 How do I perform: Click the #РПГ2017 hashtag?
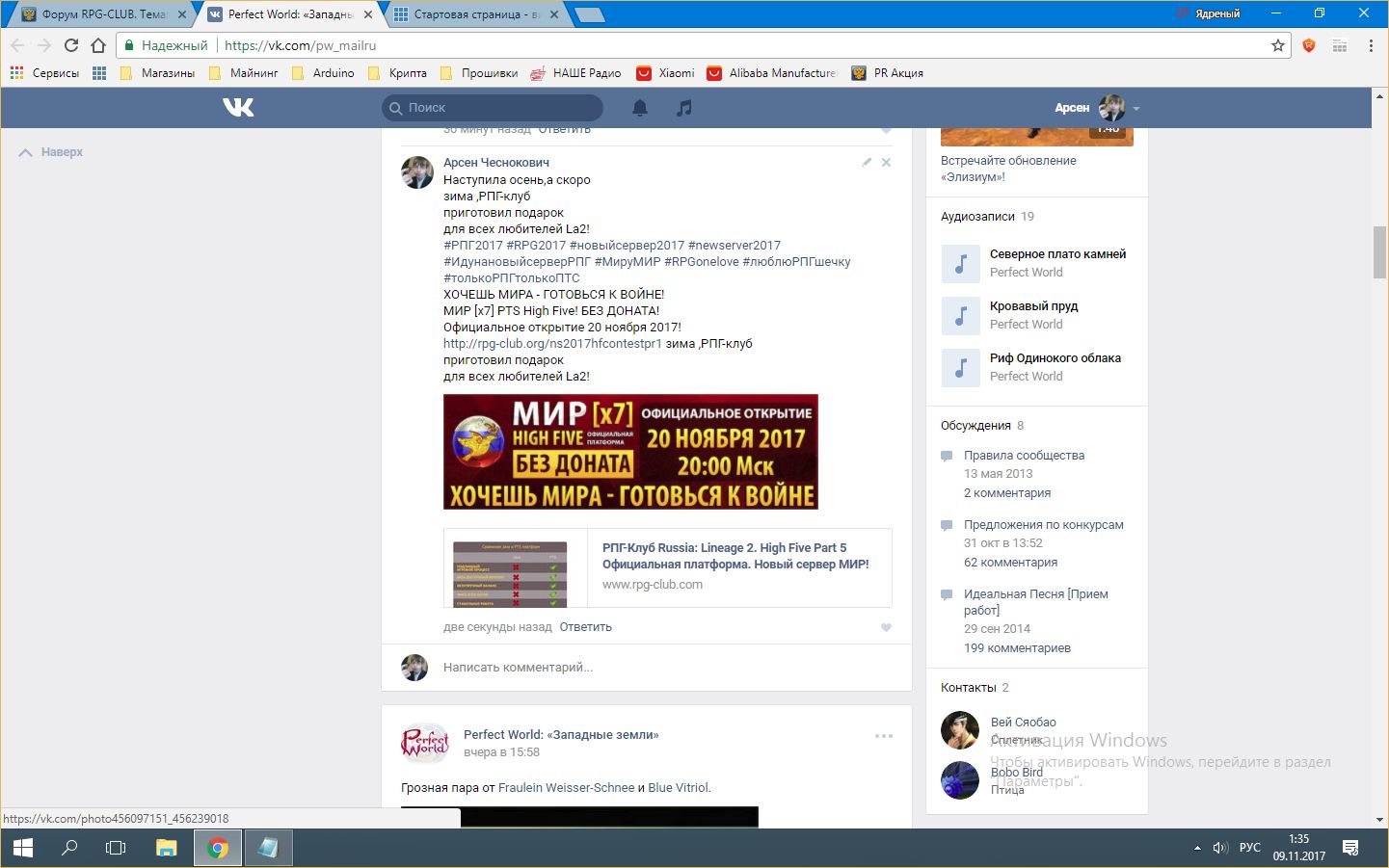473,246
